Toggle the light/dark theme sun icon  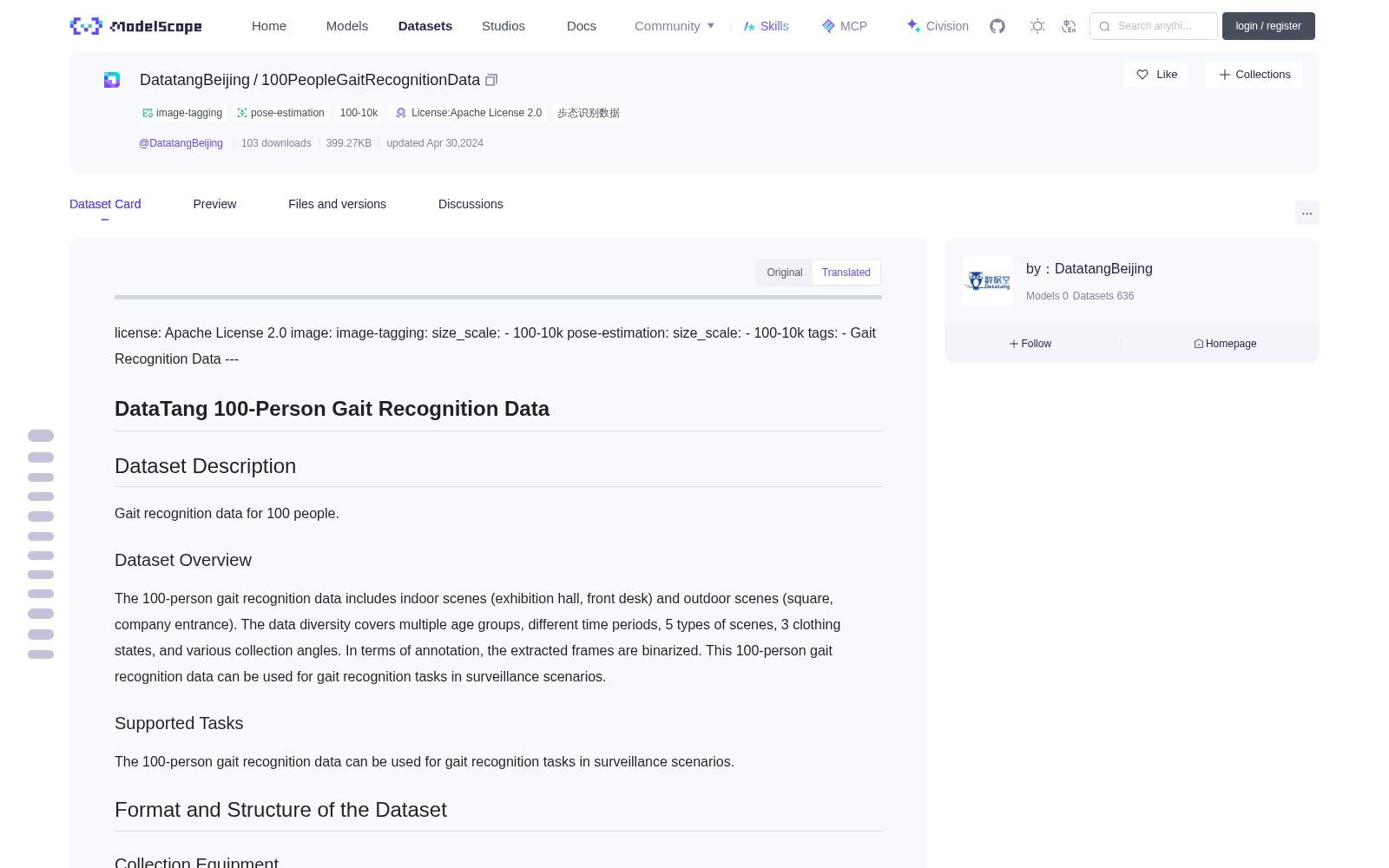(1037, 26)
